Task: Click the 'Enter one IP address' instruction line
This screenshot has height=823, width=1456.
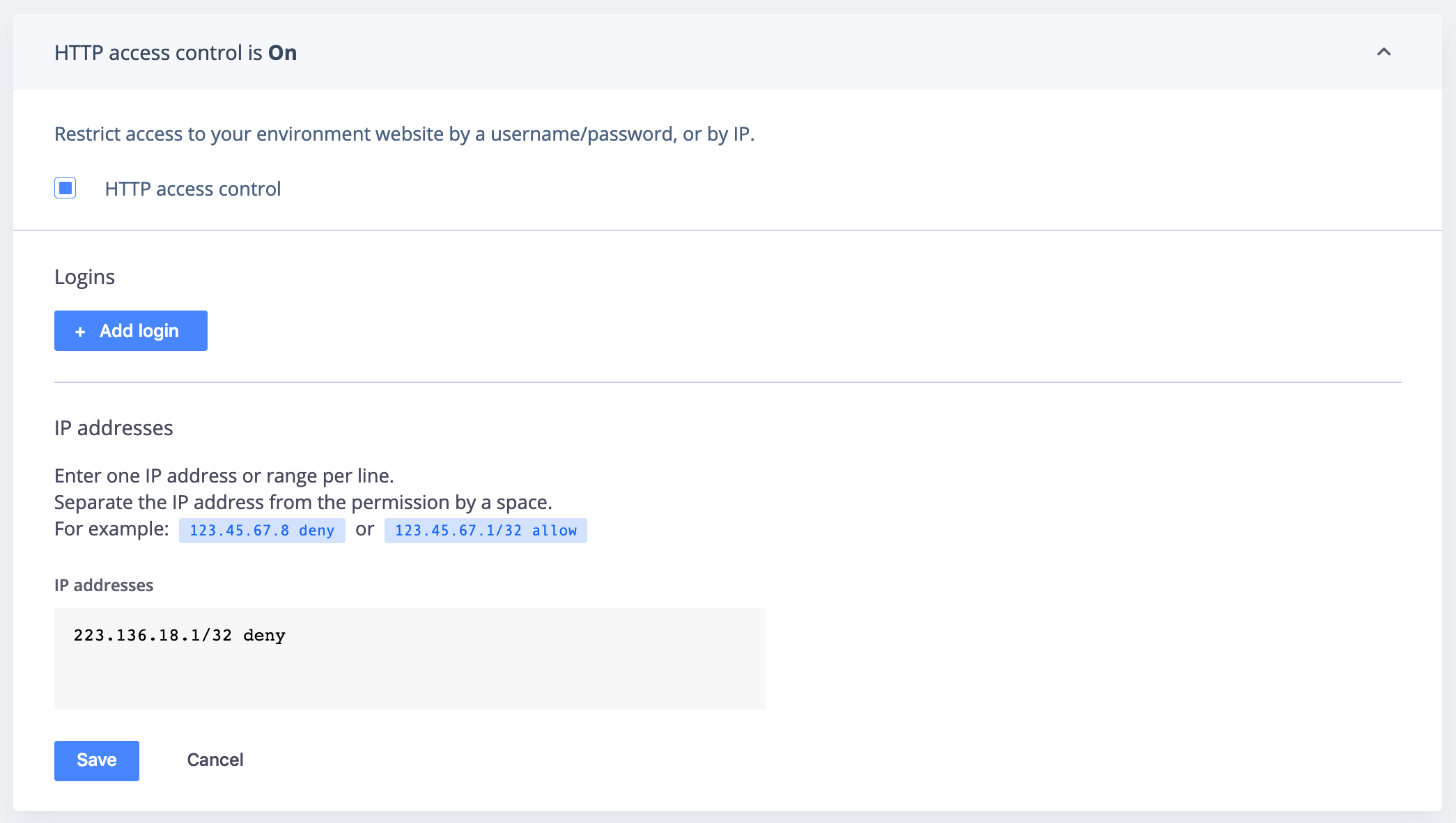Action: pos(224,476)
